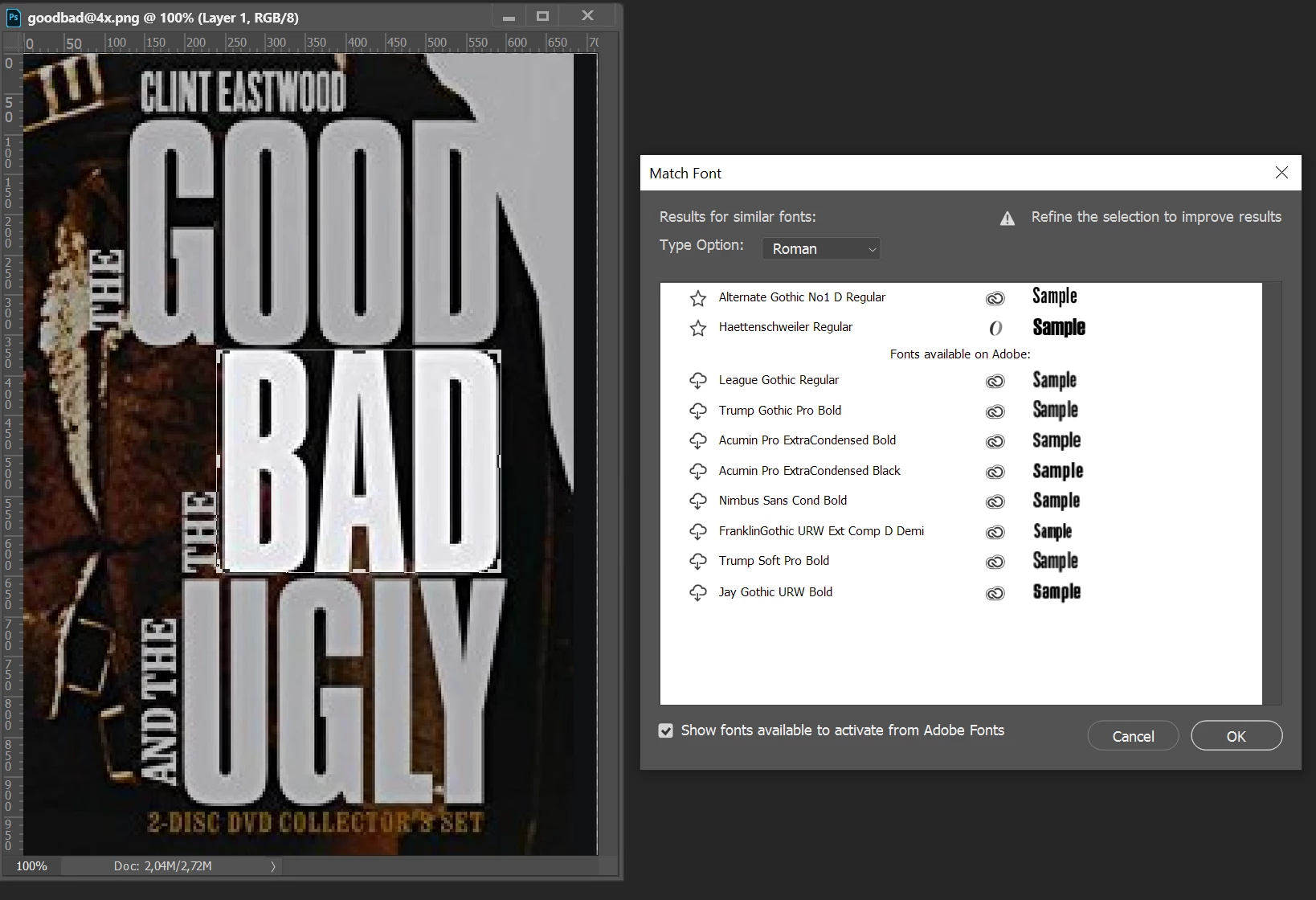This screenshot has height=900, width=1316.
Task: Click Creative Cloud icon beside Alternate Gothic No1 D
Action: pyautogui.click(x=995, y=298)
